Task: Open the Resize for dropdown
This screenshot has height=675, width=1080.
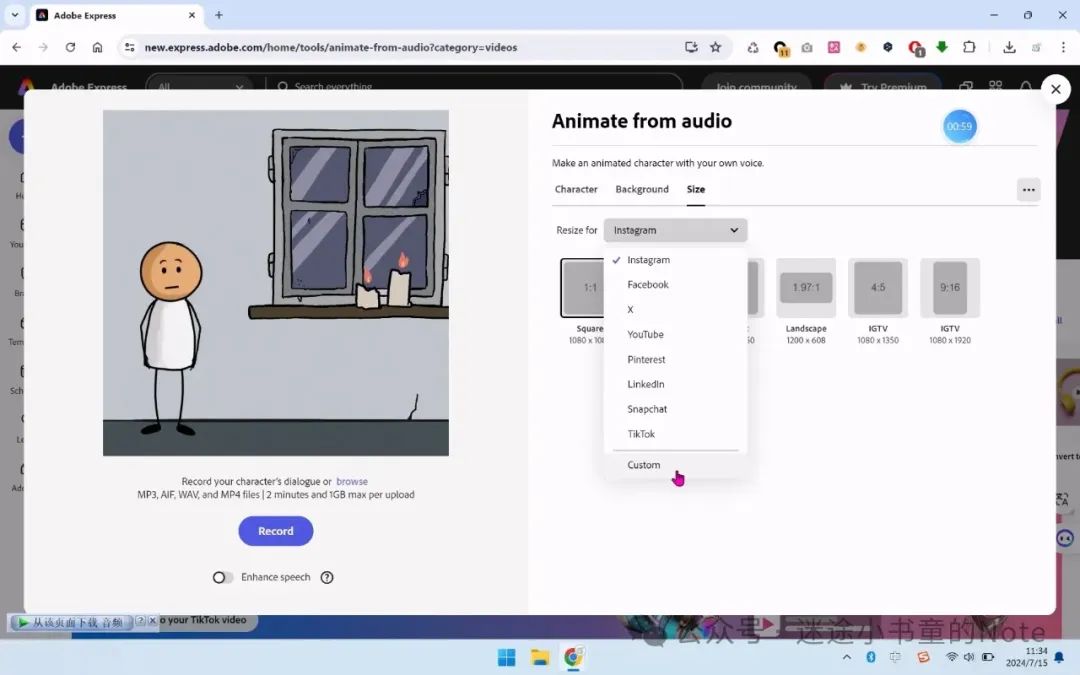Action: click(x=675, y=230)
